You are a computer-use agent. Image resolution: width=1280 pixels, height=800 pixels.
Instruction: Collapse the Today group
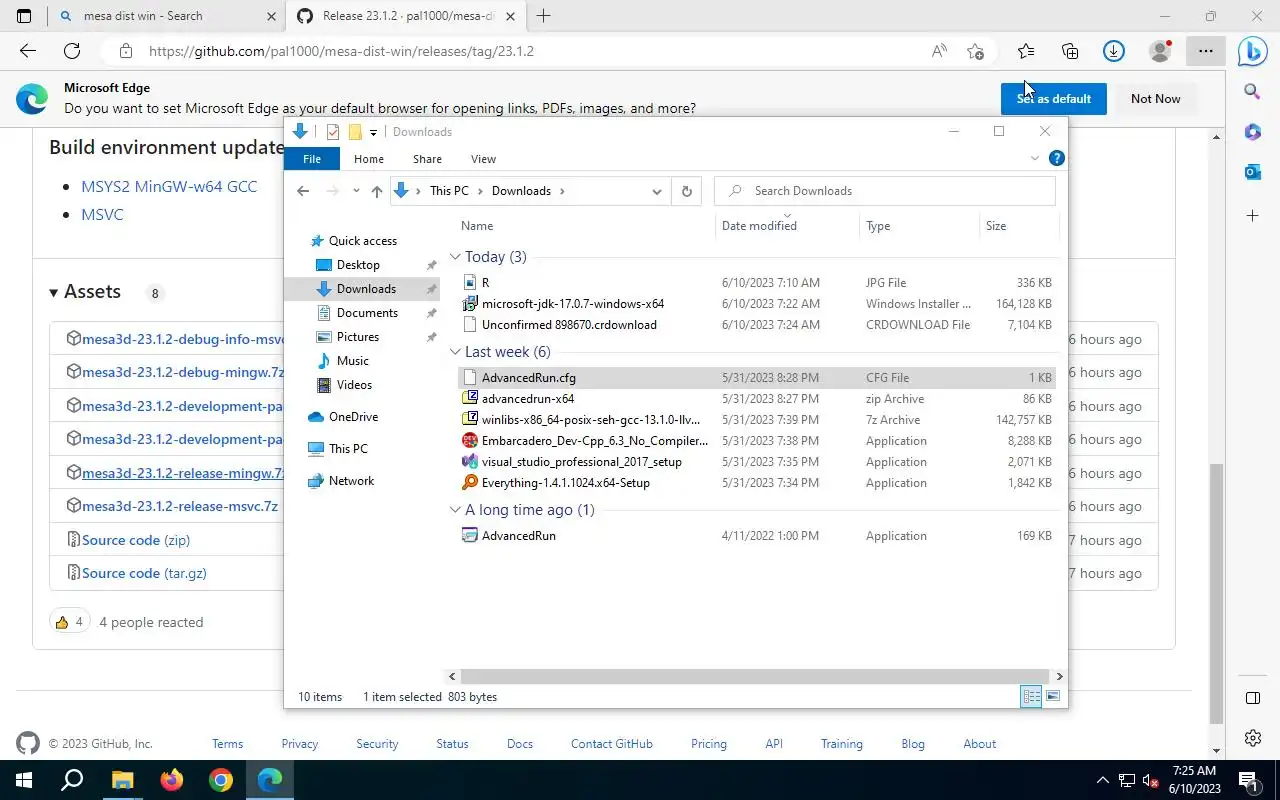click(455, 257)
